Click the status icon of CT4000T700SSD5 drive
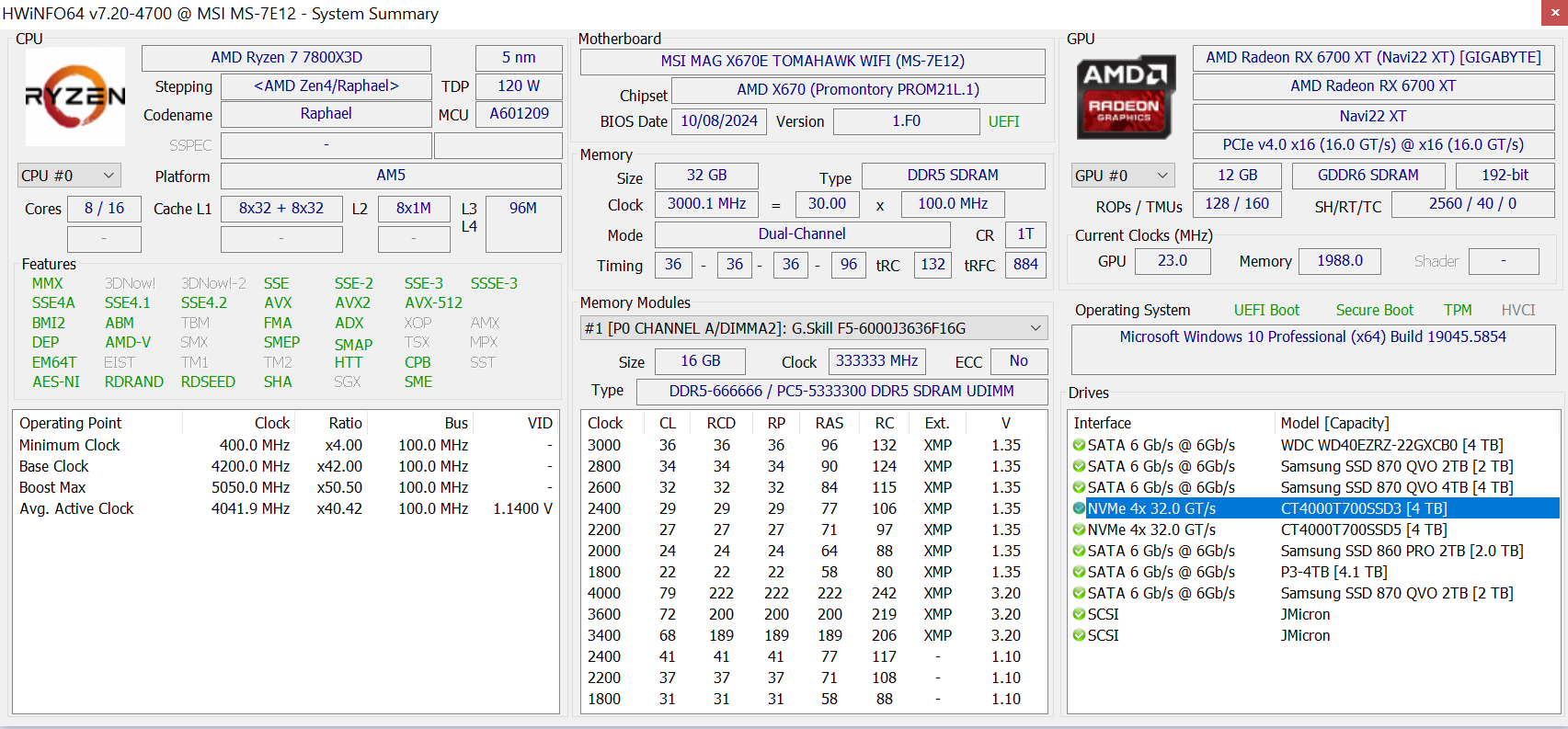 (1079, 530)
